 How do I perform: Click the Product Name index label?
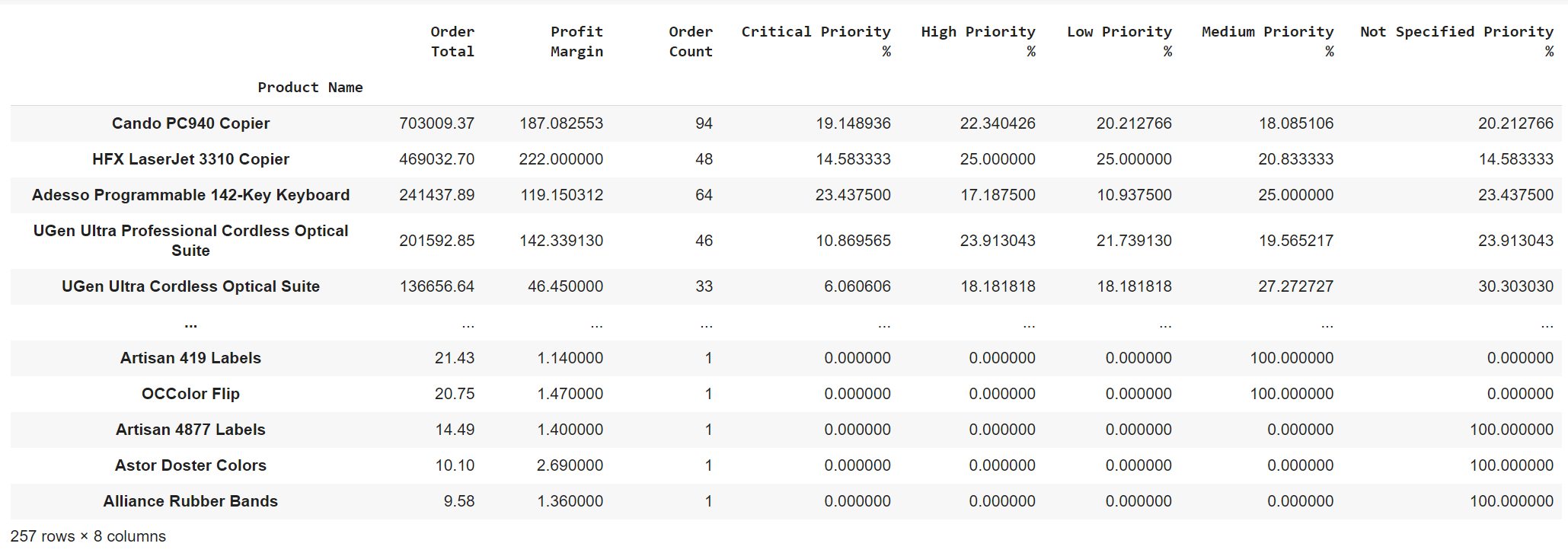(x=310, y=88)
